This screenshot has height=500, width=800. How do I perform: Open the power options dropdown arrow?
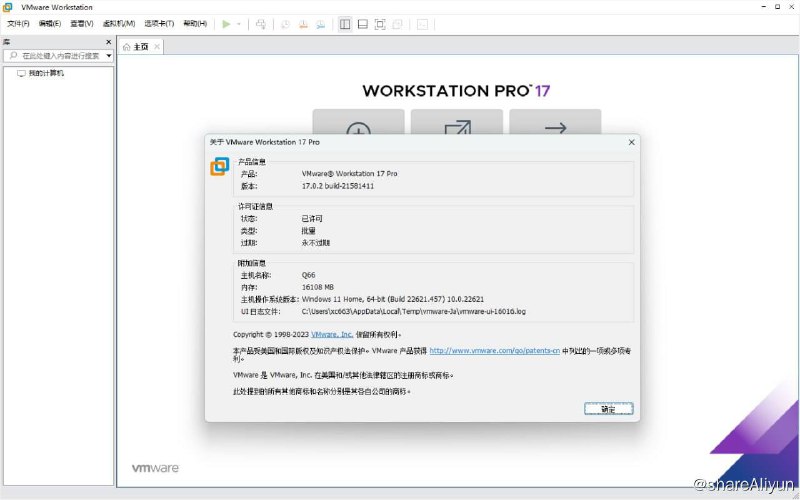[x=239, y=23]
